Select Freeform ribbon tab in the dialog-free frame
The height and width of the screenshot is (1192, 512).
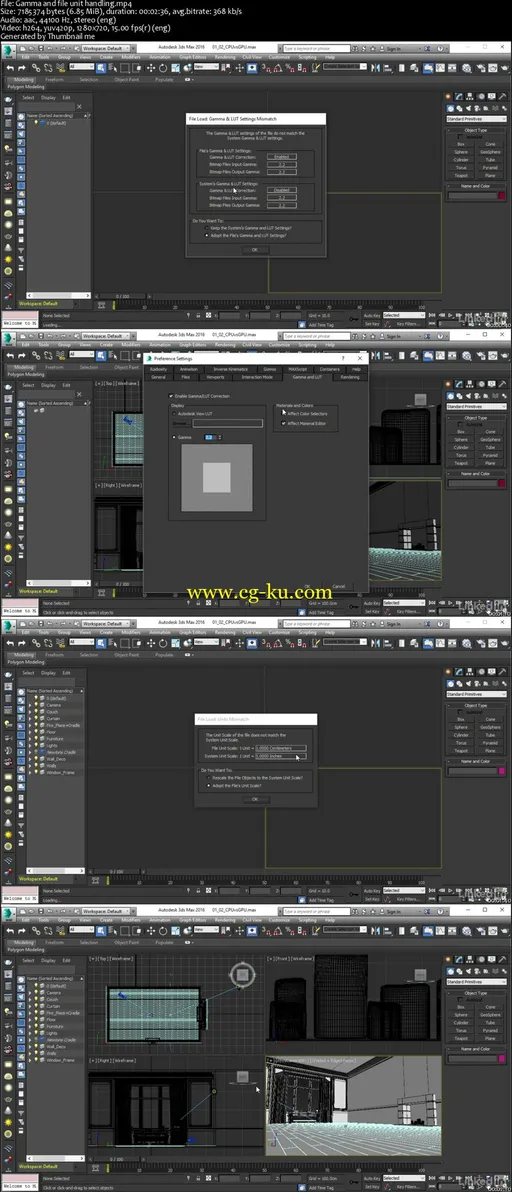55,942
